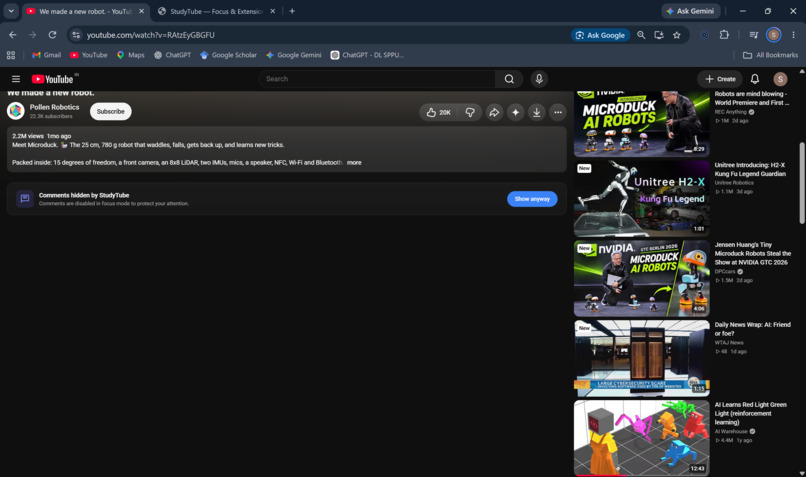The width and height of the screenshot is (806, 477).
Task: Open the YouTube hamburger guide menu
Action: [16, 79]
